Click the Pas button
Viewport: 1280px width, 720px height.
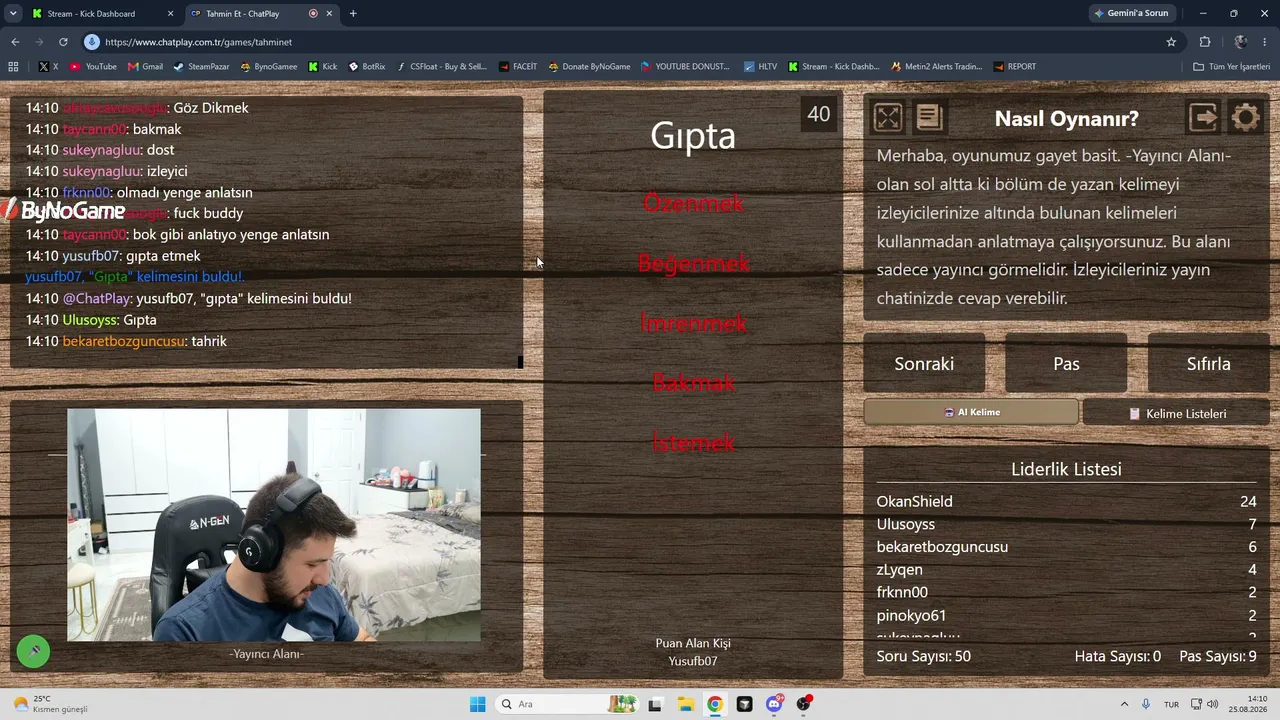point(1066,364)
